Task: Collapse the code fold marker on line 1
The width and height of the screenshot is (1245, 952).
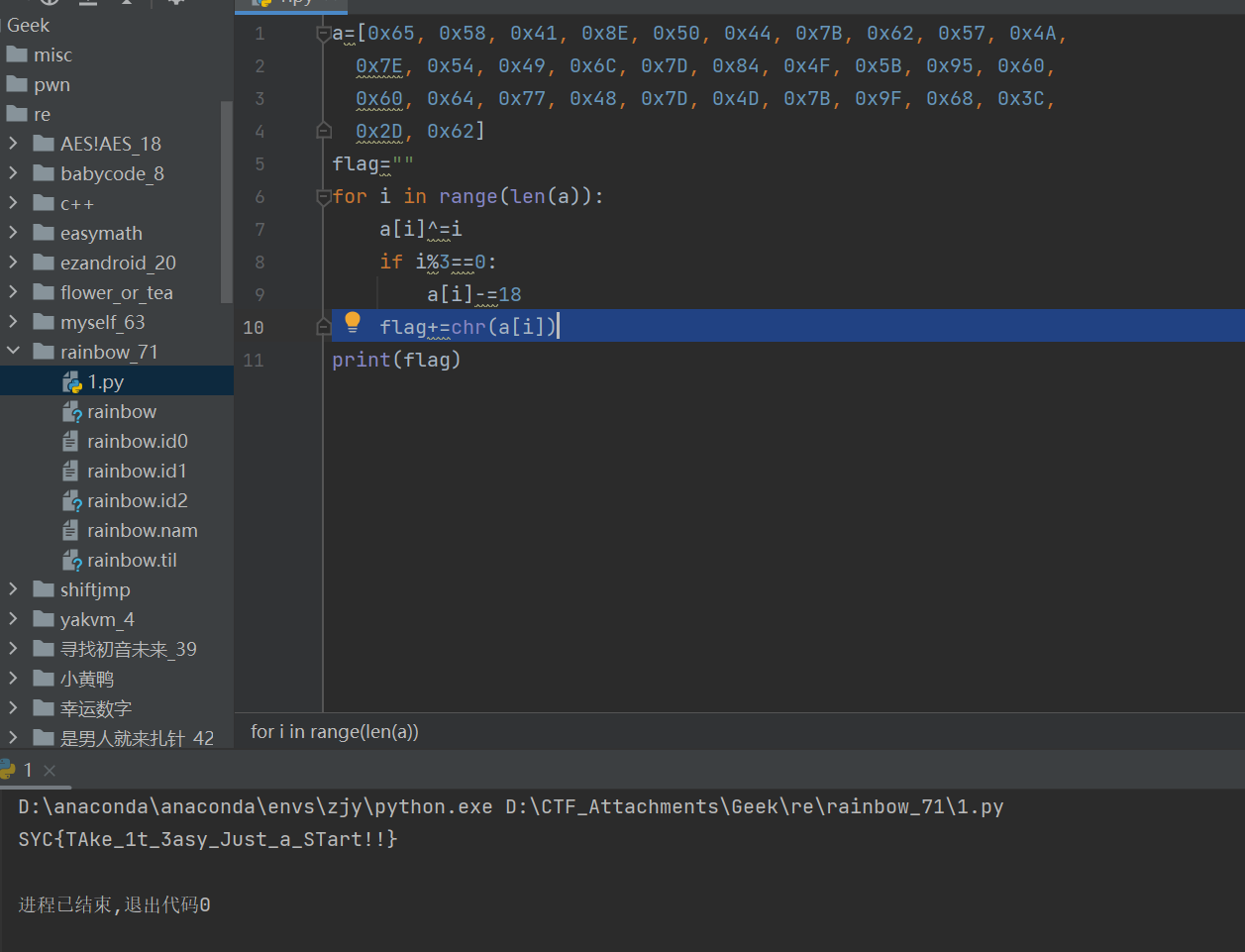Action: 323,35
